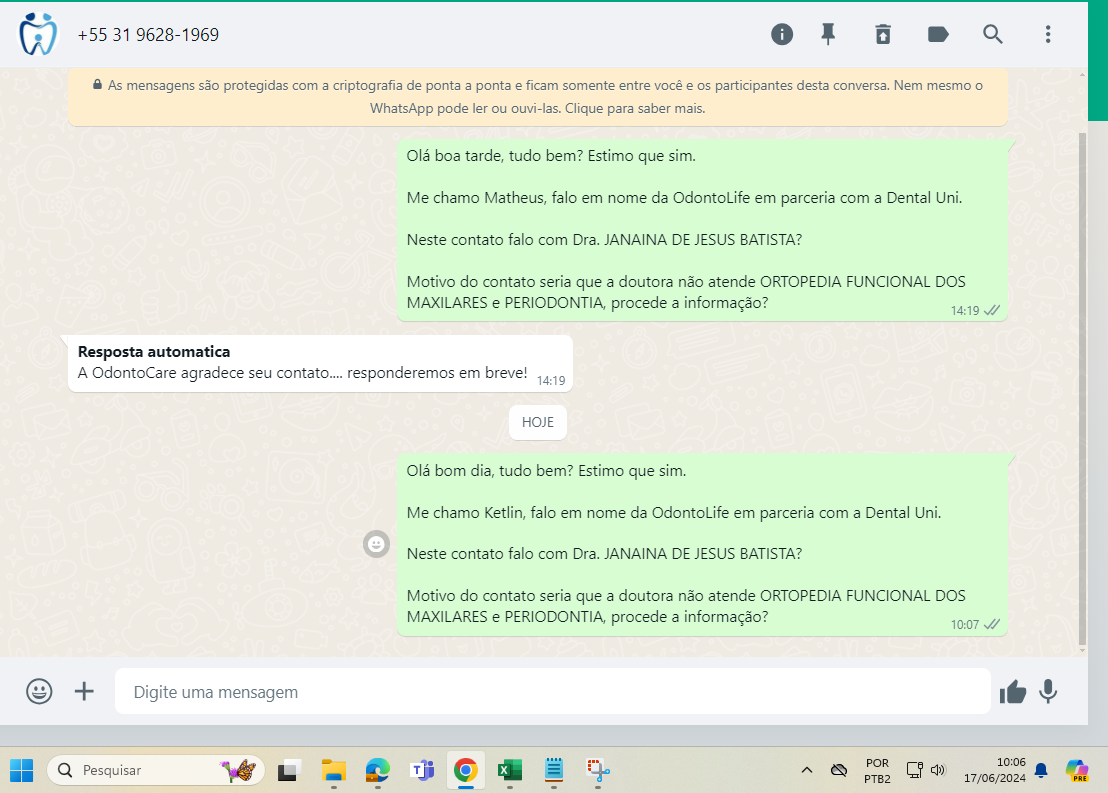
Task: Click the info icon in chat header
Action: pos(782,34)
